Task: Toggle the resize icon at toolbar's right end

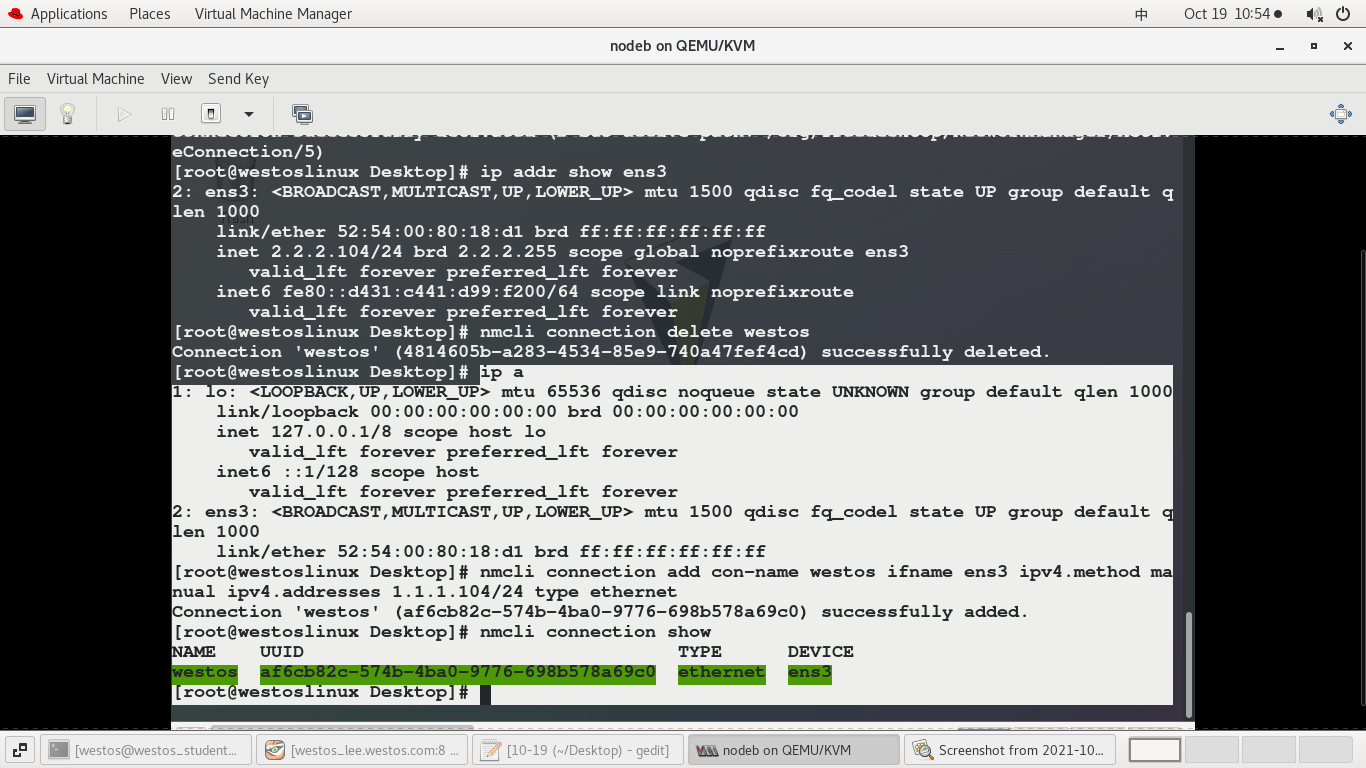Action: [x=1340, y=113]
